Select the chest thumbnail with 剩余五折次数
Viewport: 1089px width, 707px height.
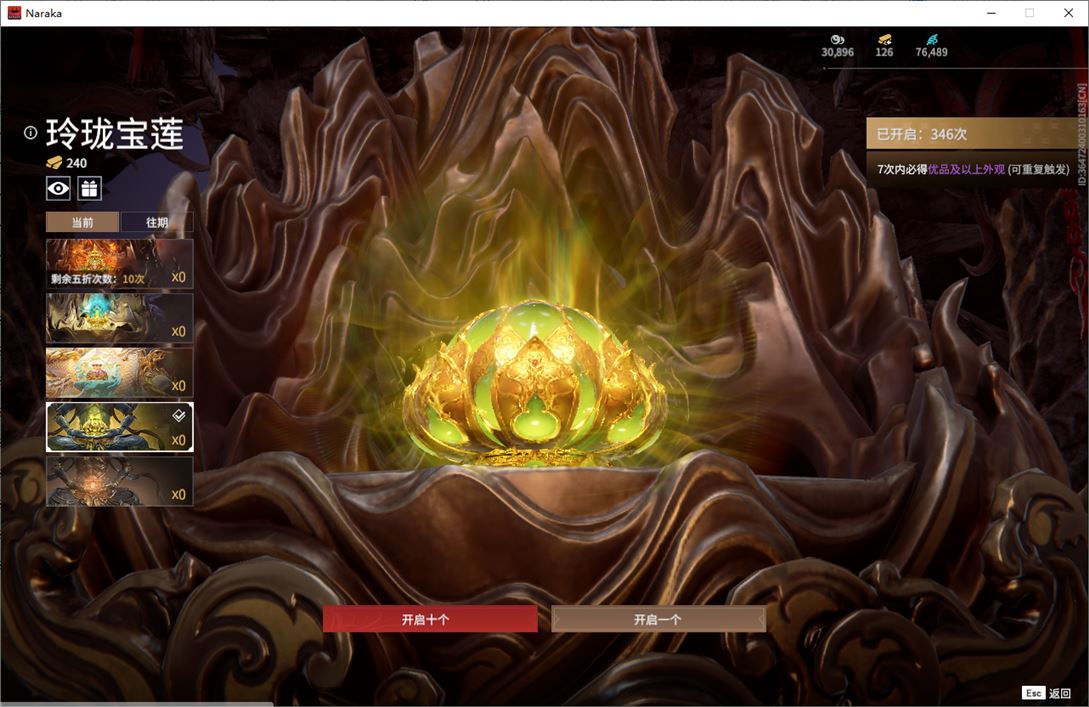coord(119,264)
